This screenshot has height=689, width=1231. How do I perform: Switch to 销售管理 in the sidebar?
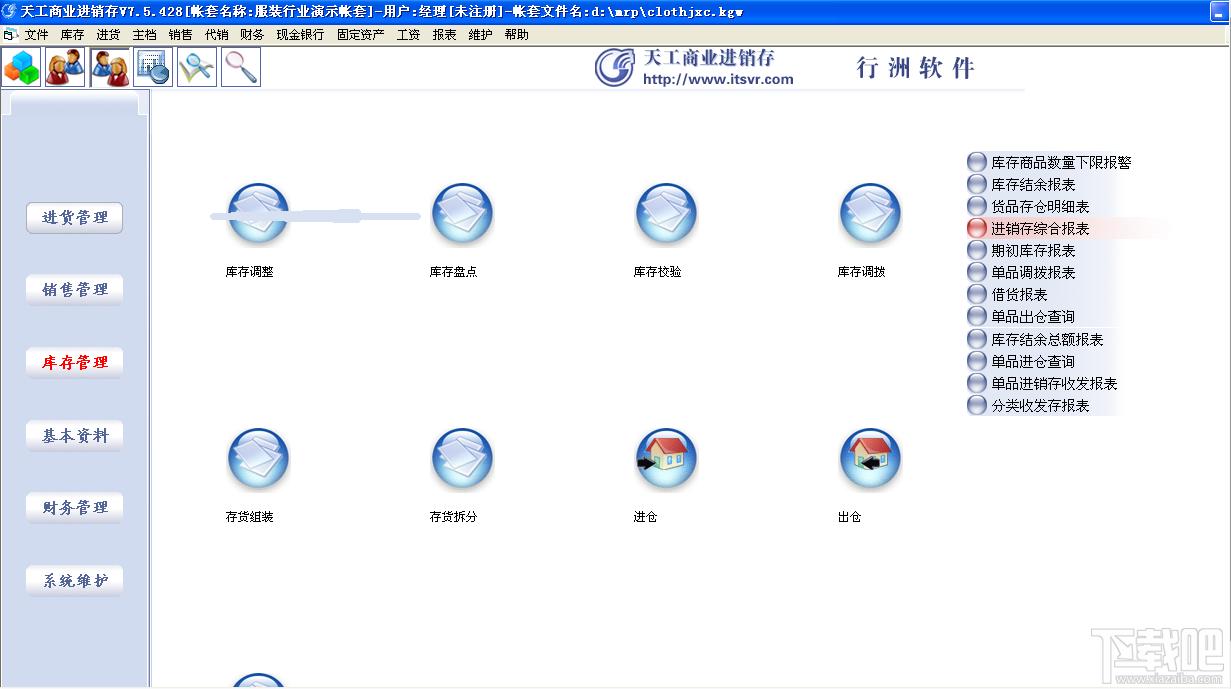[x=75, y=290]
